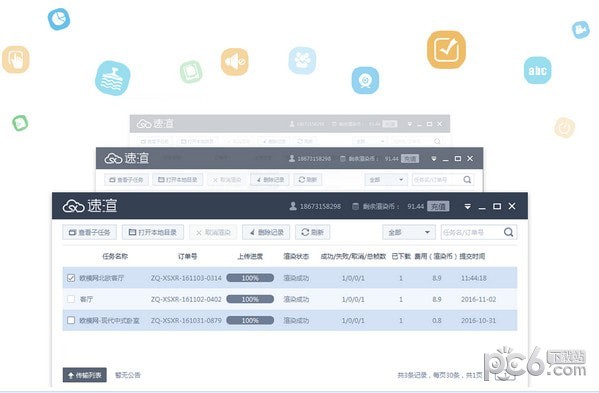
Task: Click 查看子任务 in the front window toolbar
Action: tap(90, 232)
